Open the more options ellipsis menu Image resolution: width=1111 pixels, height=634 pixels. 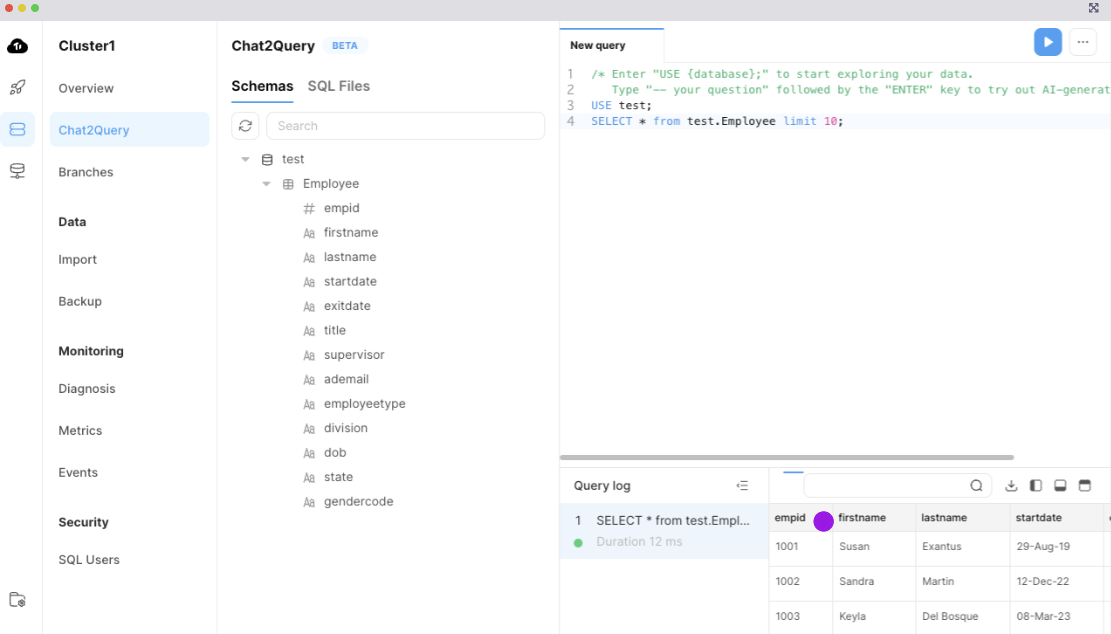[1083, 42]
